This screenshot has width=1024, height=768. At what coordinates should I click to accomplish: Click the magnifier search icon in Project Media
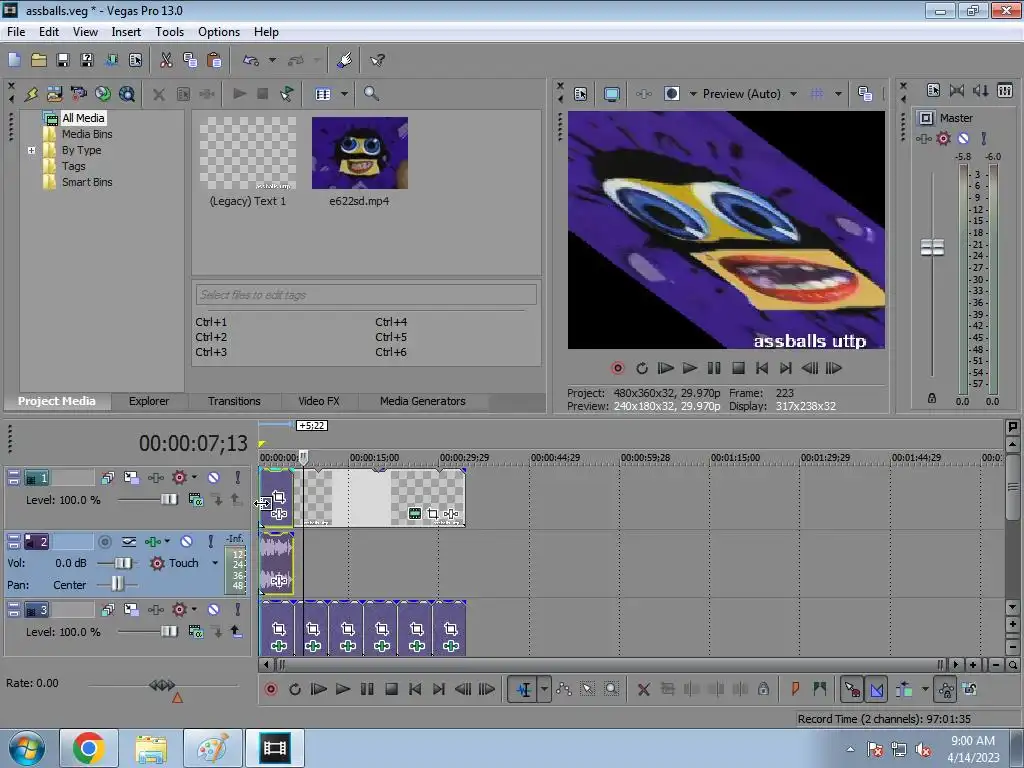pyautogui.click(x=371, y=93)
